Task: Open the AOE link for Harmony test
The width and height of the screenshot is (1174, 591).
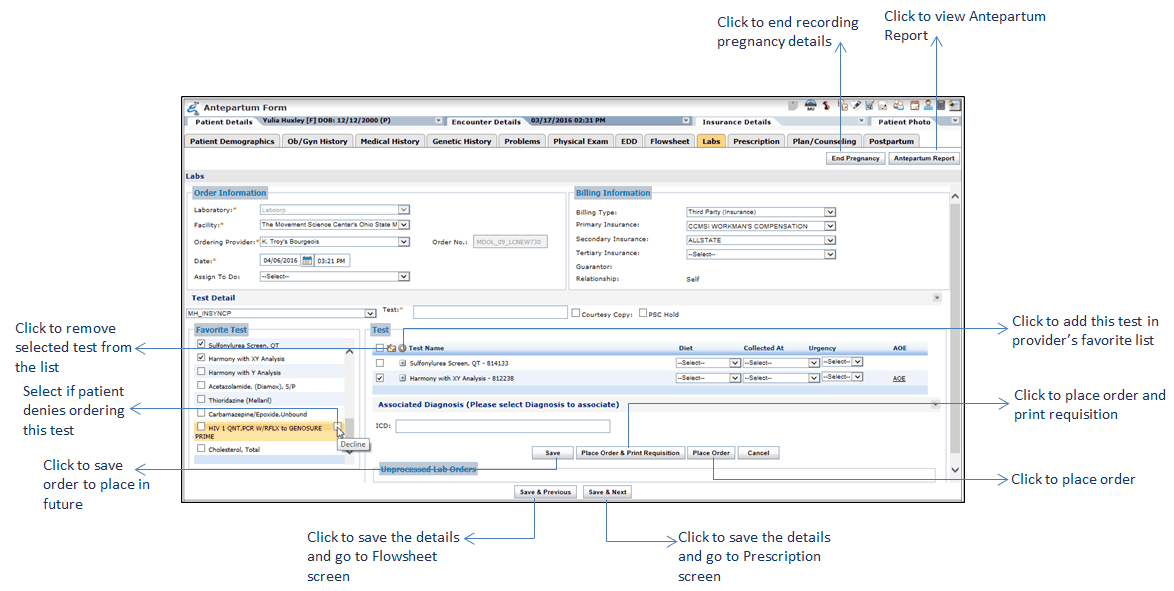Action: [x=898, y=377]
